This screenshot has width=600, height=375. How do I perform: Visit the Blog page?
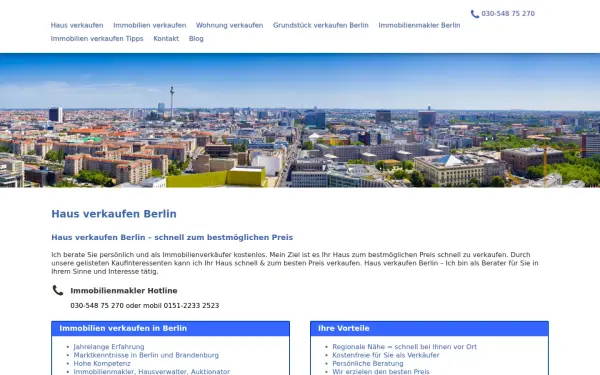tap(196, 39)
